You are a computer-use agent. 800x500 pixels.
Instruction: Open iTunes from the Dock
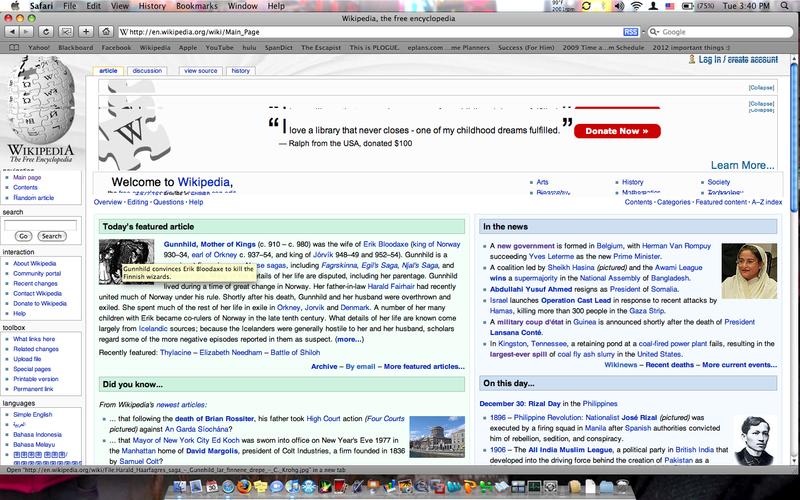tap(292, 486)
